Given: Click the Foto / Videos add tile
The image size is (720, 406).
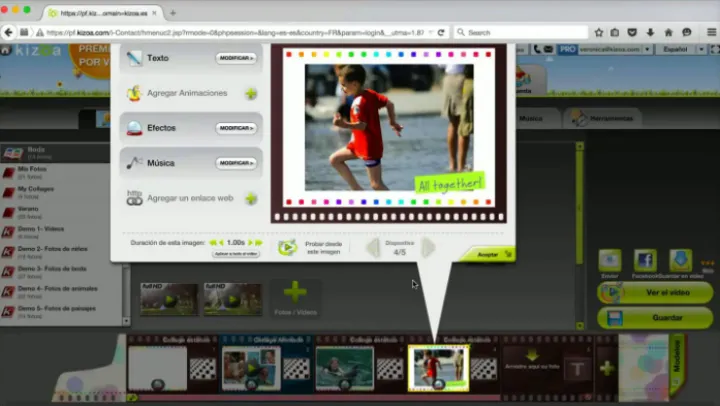Looking at the screenshot, I should [x=295, y=297].
